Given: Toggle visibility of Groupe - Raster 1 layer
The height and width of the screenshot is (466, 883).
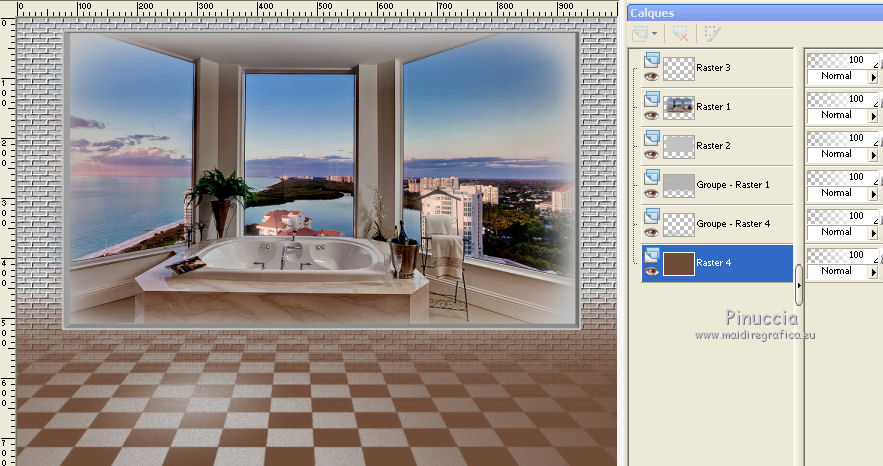Looking at the screenshot, I should pyautogui.click(x=652, y=194).
